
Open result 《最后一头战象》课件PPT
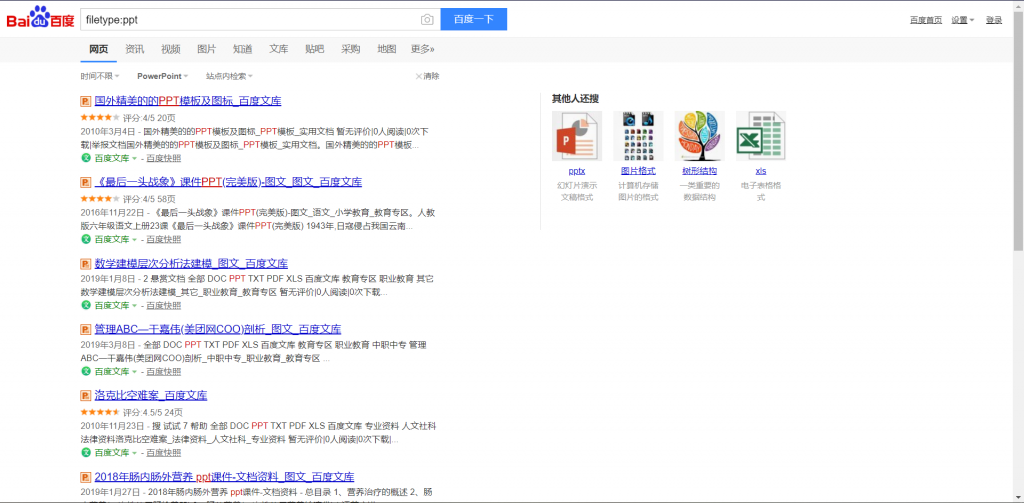228,182
